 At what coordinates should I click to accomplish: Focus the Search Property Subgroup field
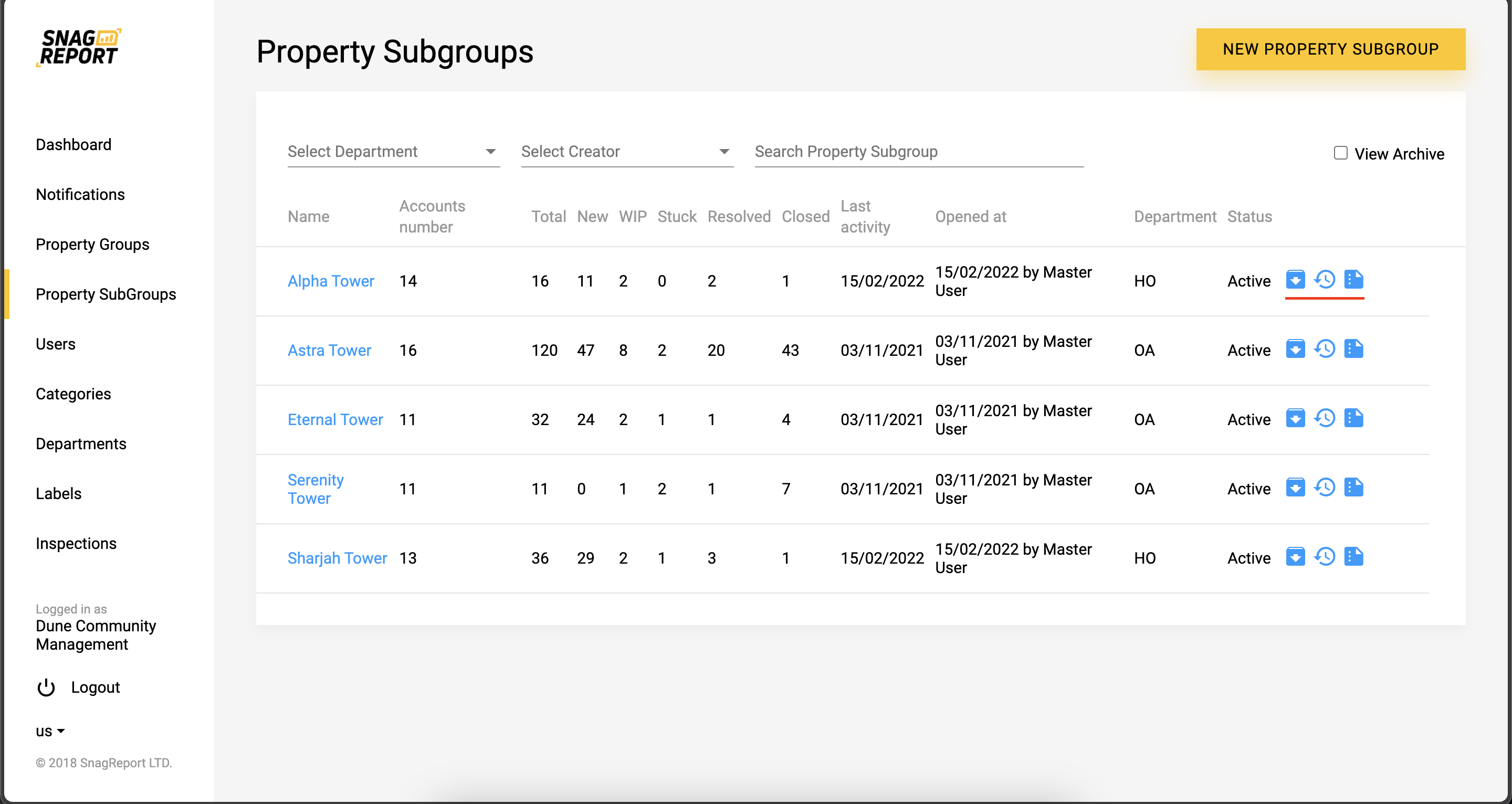pos(919,152)
